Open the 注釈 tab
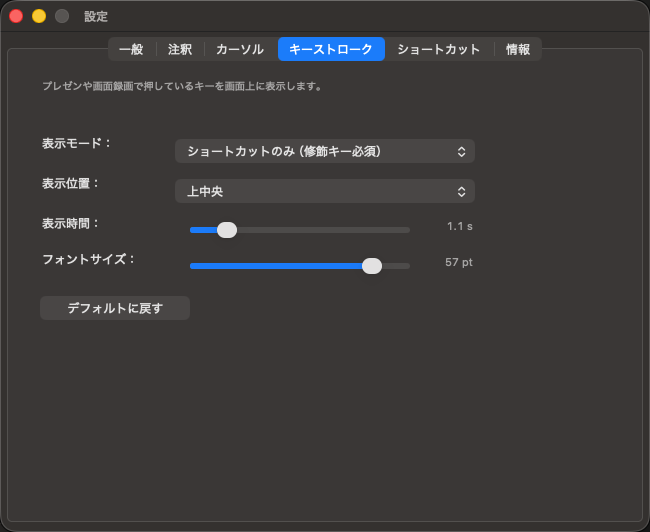 [180, 49]
